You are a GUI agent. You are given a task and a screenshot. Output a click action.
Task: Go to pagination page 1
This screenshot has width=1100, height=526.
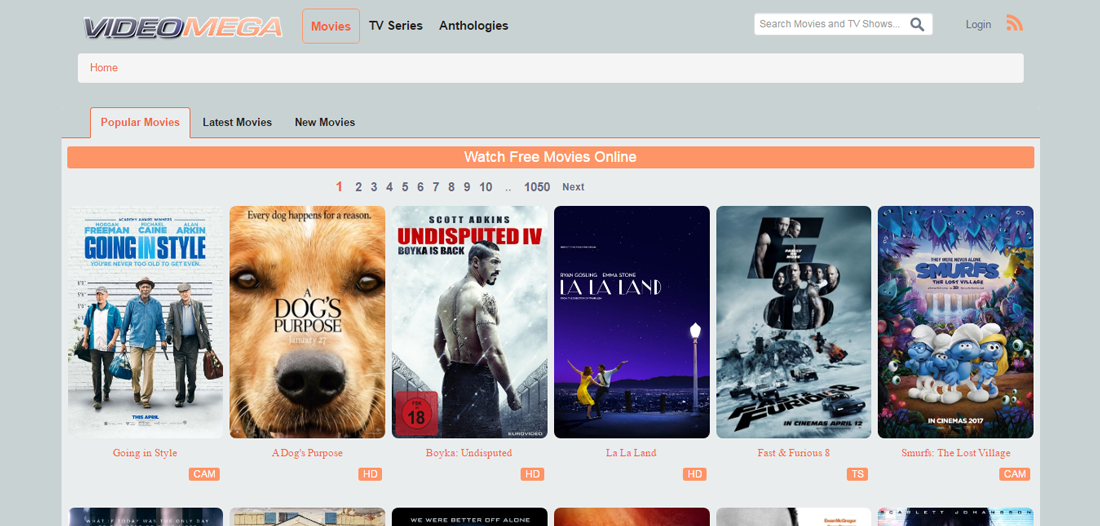pyautogui.click(x=340, y=187)
